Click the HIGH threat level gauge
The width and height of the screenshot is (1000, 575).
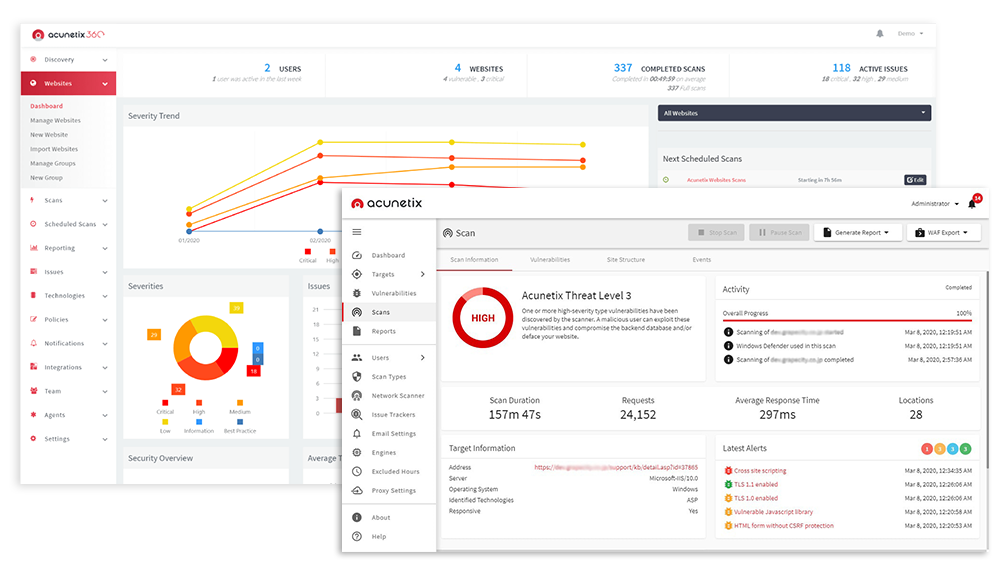tap(483, 317)
